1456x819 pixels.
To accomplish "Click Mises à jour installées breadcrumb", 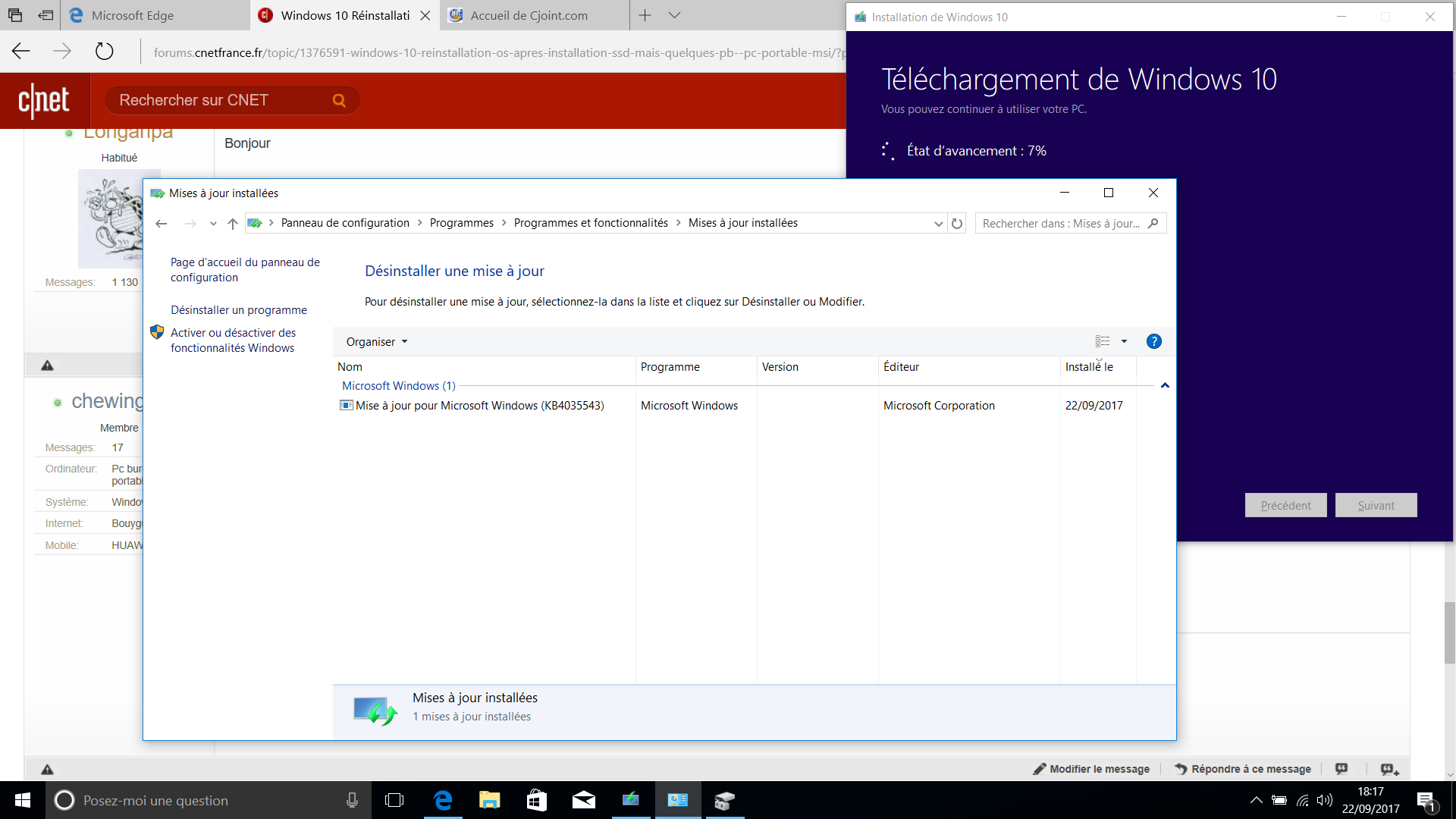I will tap(743, 223).
